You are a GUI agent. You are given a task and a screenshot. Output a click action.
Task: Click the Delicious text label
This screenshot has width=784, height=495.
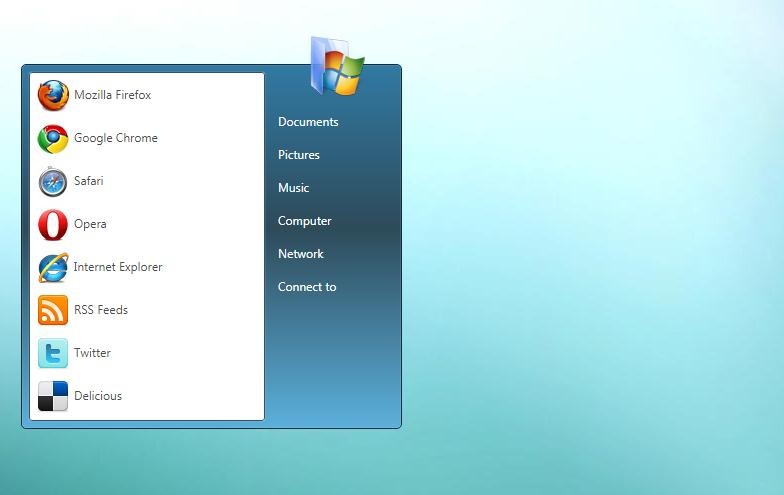click(x=98, y=396)
